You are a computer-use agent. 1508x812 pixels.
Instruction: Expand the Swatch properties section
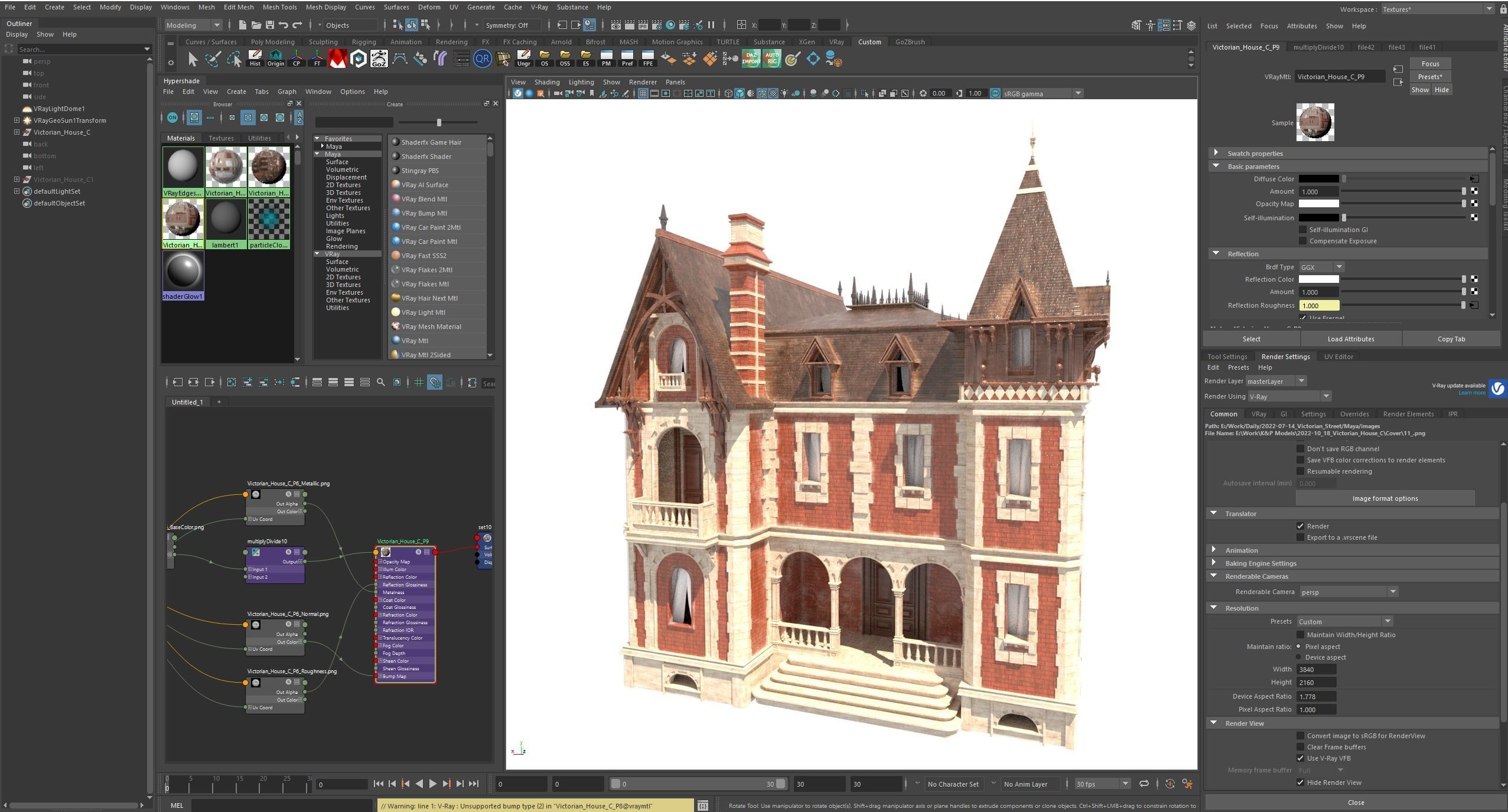tap(1216, 153)
